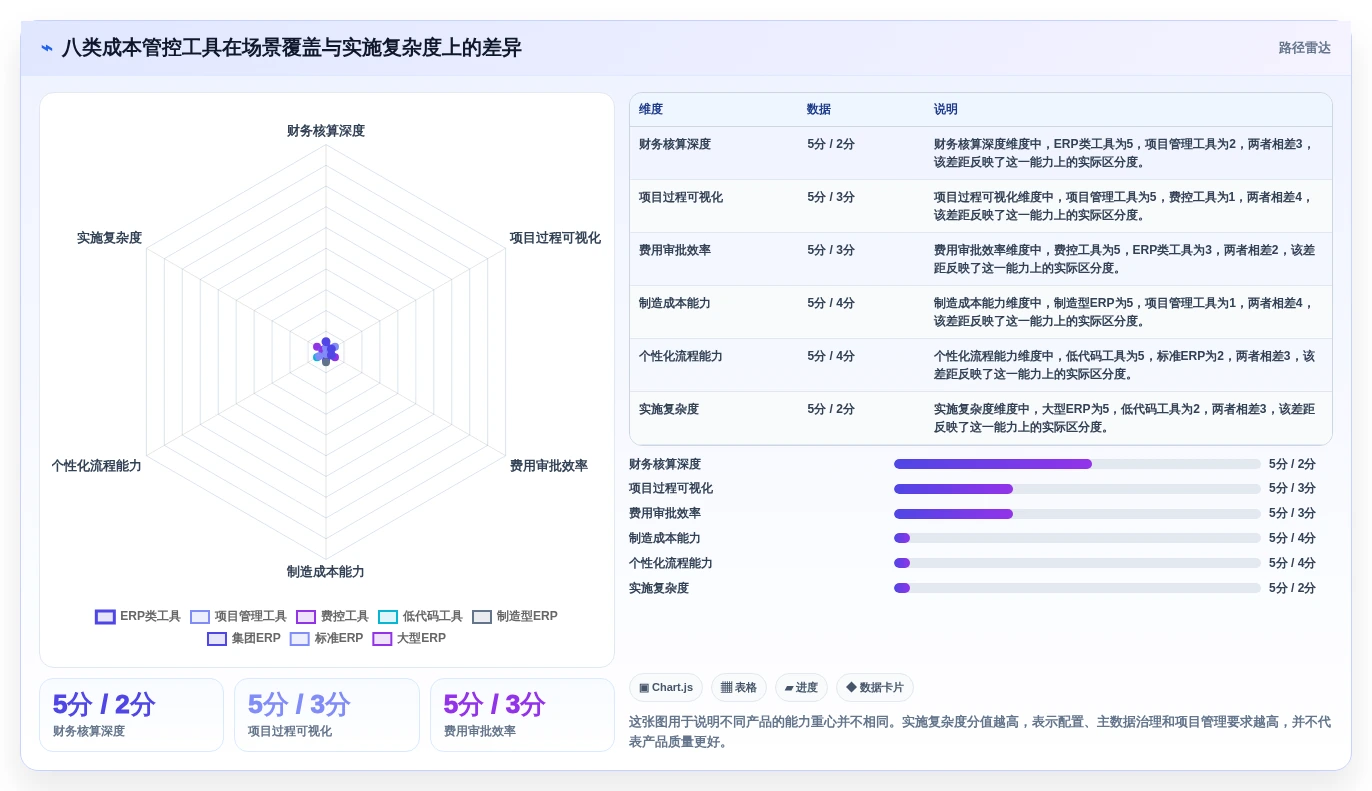Image resolution: width=1372 pixels, height=791 pixels.
Task: Open the 财务核算深度 data card
Action: pos(131,715)
